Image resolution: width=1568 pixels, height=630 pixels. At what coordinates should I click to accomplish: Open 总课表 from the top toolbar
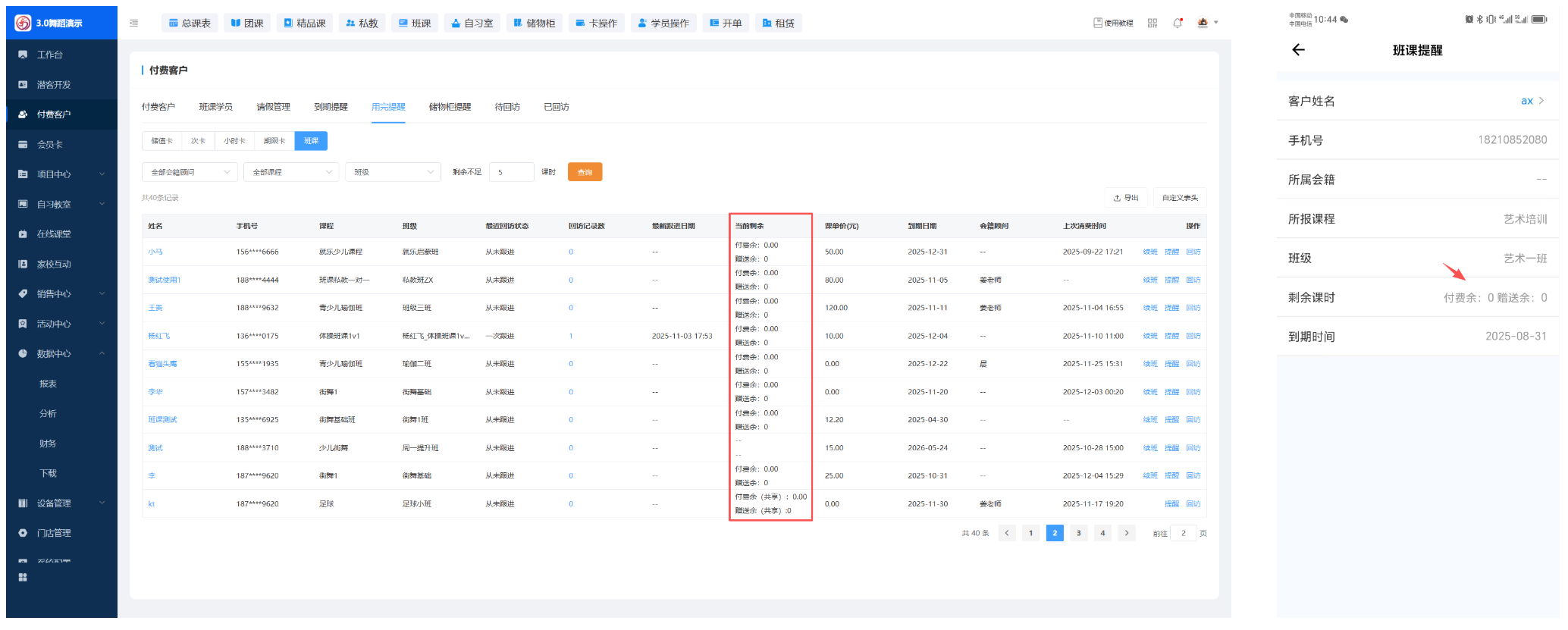(190, 24)
